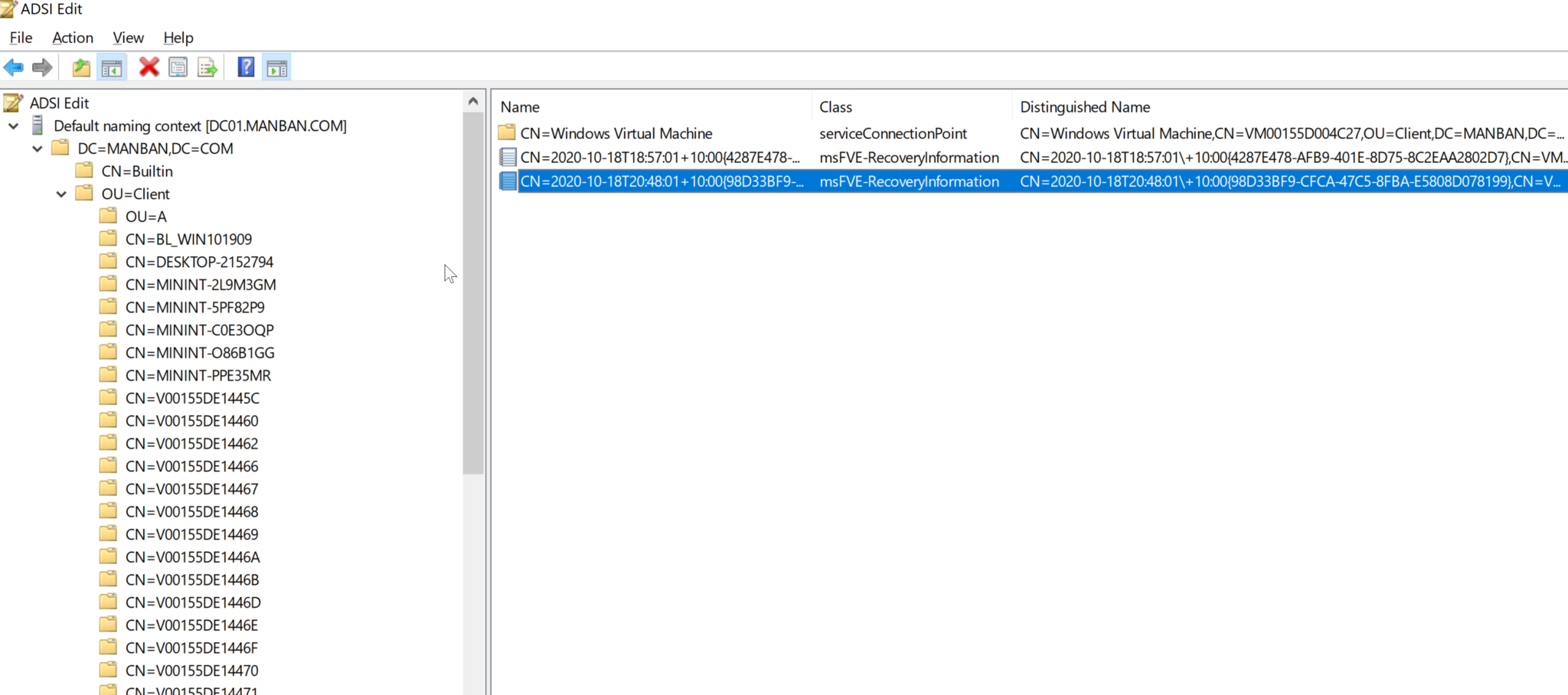This screenshot has height=695, width=1568.
Task: Select CN=Windows Virtual Machine entry
Action: 616,133
